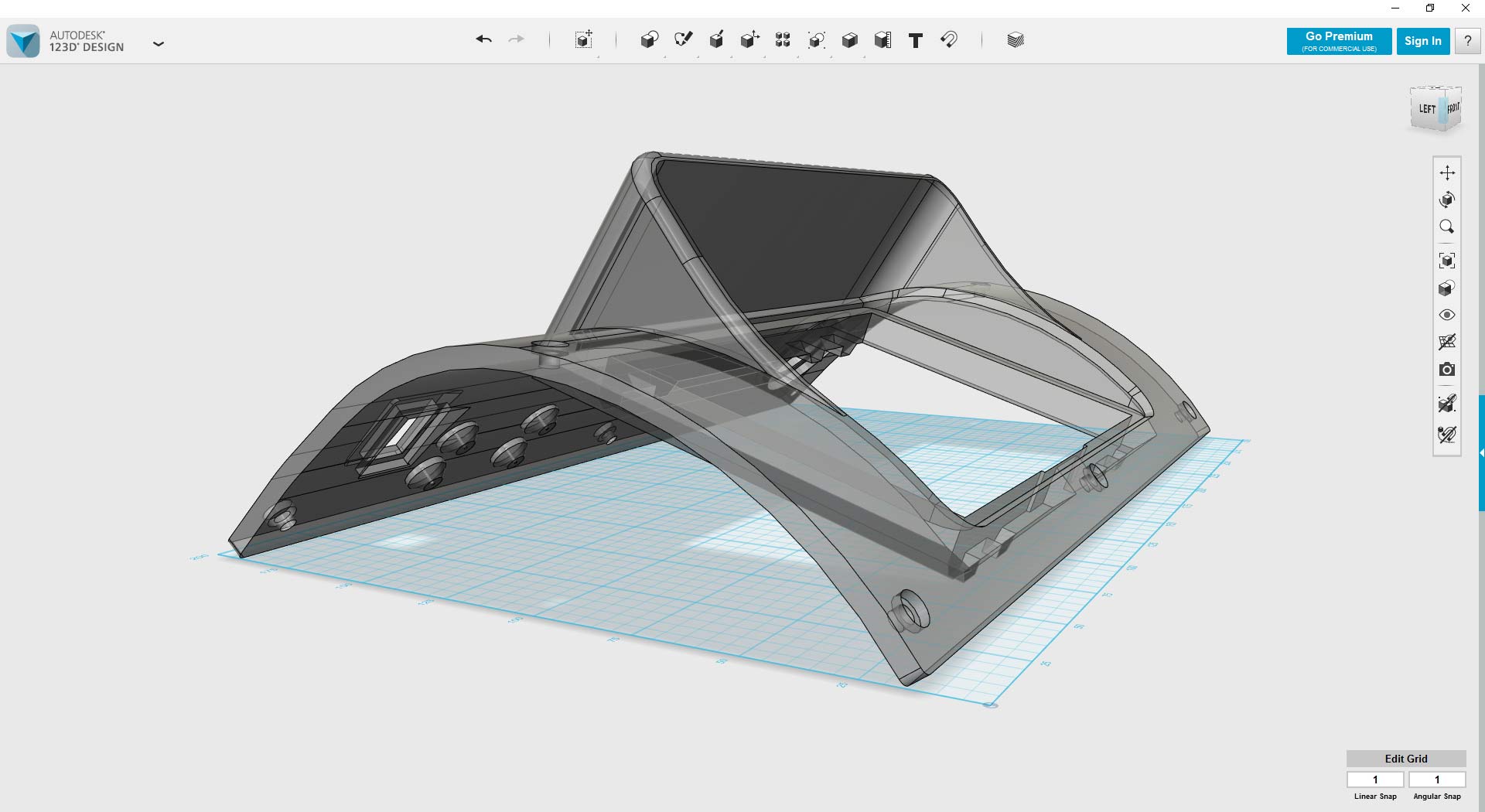Take a snapshot with the camera tool

pos(1448,370)
